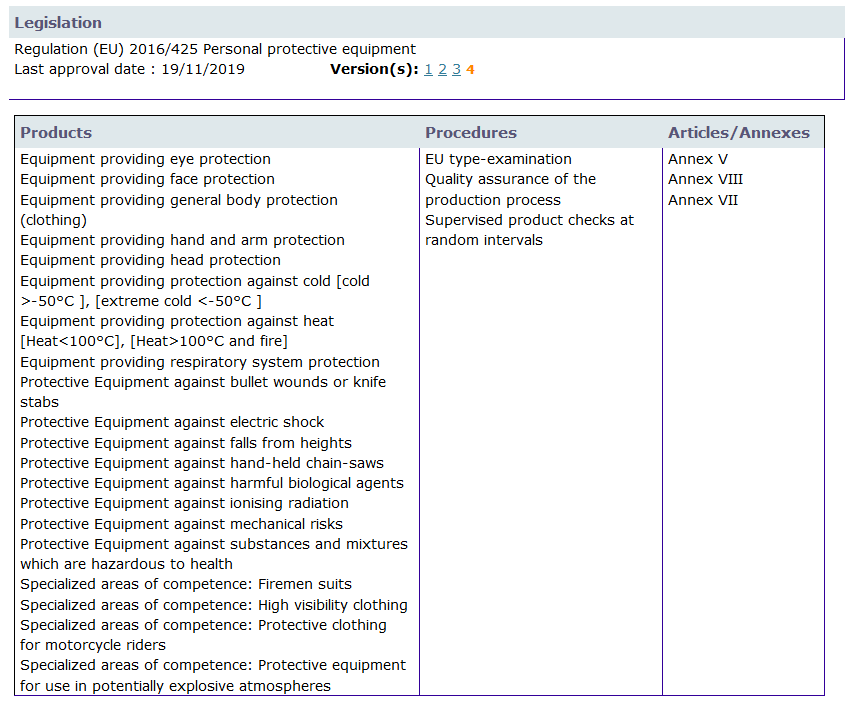Viewport: 860px width, 710px height.
Task: Click Equipment providing face protection
Action: [148, 179]
